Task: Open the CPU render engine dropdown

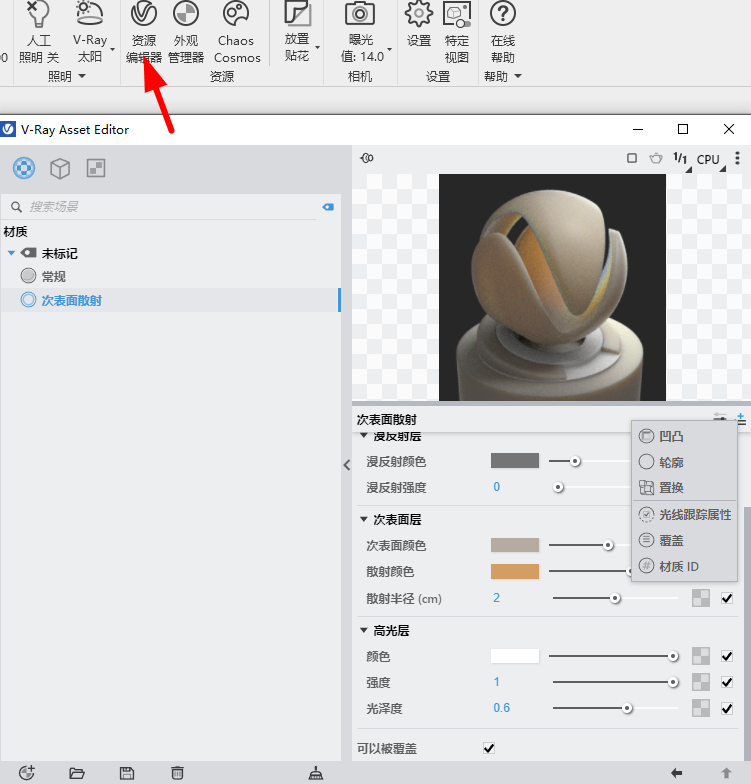Action: click(x=710, y=160)
